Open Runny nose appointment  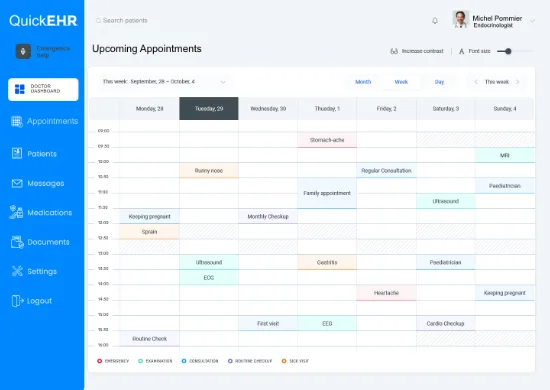click(209, 170)
